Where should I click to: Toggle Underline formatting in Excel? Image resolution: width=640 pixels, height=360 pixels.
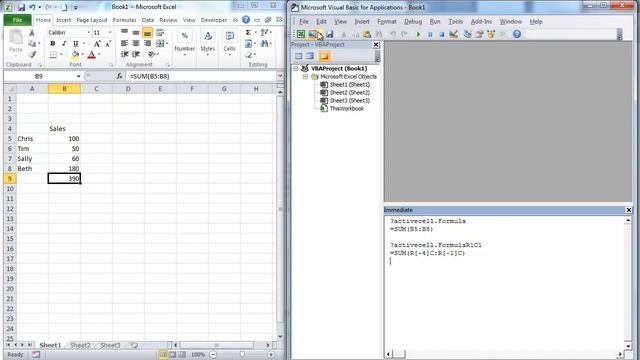[76, 44]
